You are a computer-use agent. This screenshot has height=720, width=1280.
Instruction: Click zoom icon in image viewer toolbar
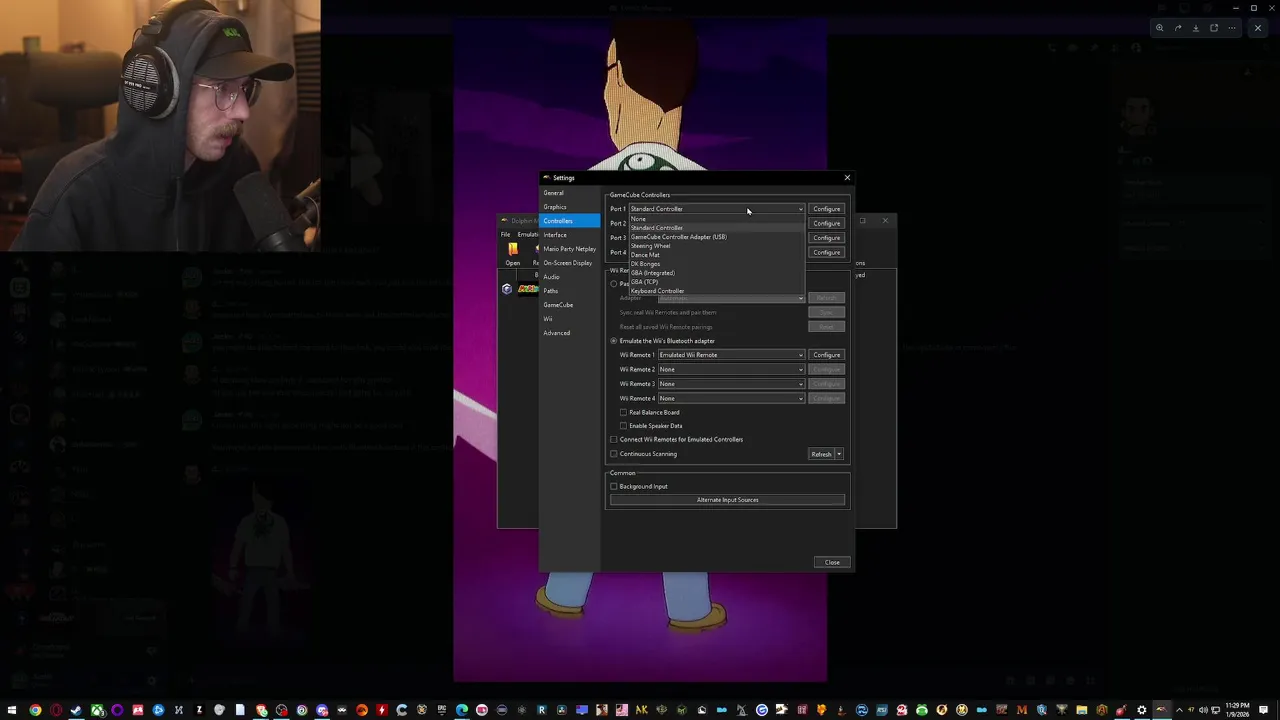click(1159, 28)
